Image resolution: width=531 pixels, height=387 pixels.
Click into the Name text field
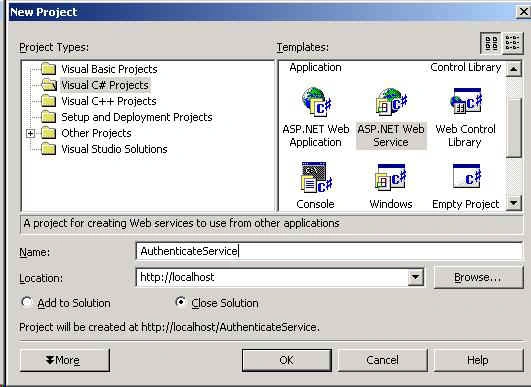329,251
